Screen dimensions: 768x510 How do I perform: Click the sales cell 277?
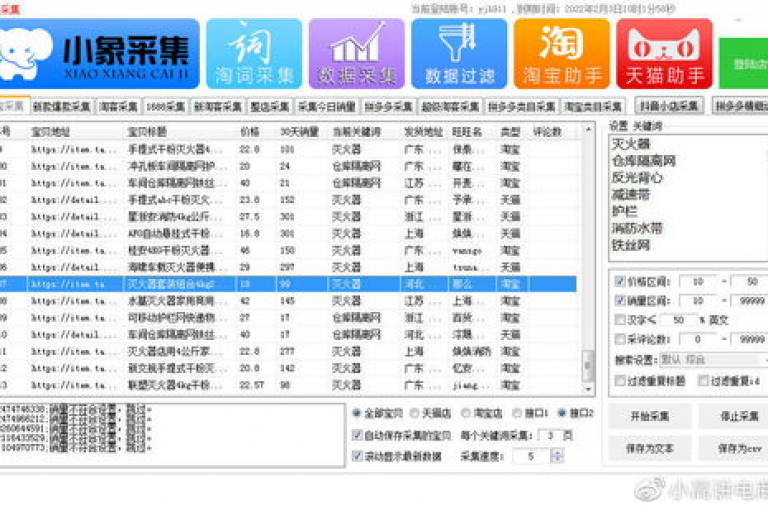click(287, 351)
